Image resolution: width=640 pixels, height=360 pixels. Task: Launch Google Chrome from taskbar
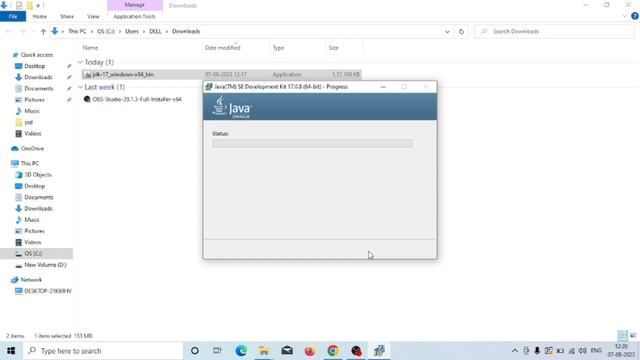point(333,351)
